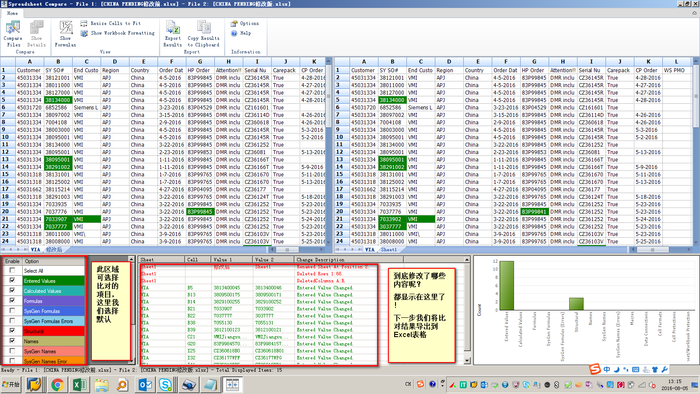Image resolution: width=700 pixels, height=394 pixels.
Task: Click the Spreadsheet Compare taskbar icon
Action: pos(233,385)
